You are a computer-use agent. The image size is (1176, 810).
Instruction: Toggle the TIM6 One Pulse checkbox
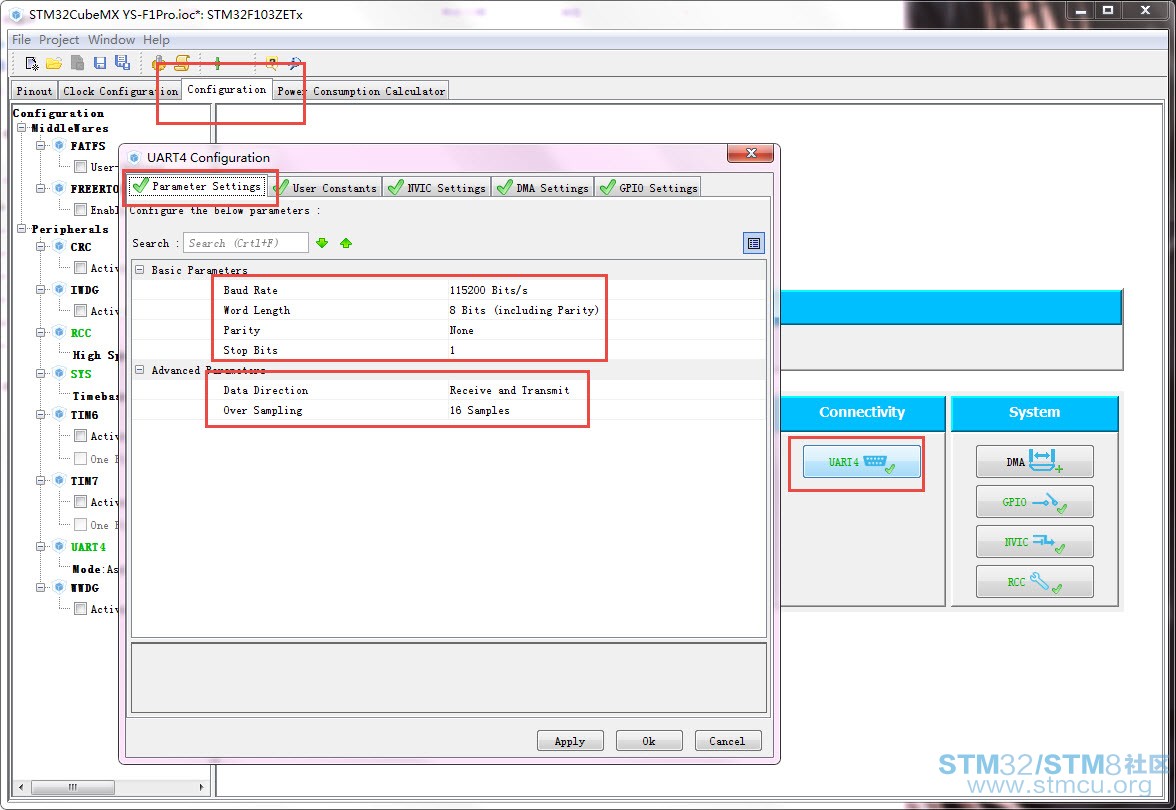coord(80,458)
